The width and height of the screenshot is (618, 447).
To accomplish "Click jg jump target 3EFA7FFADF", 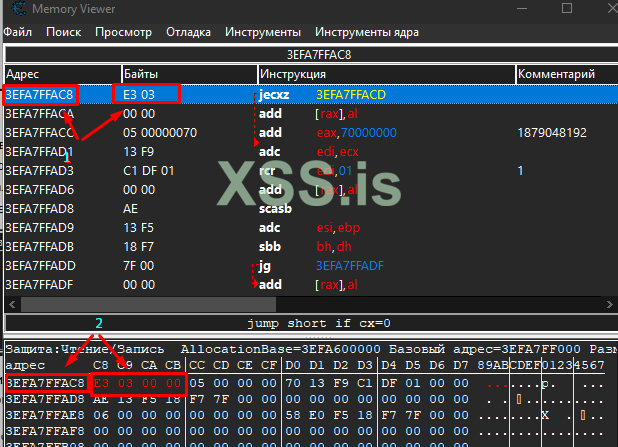I will pyautogui.click(x=350, y=266).
